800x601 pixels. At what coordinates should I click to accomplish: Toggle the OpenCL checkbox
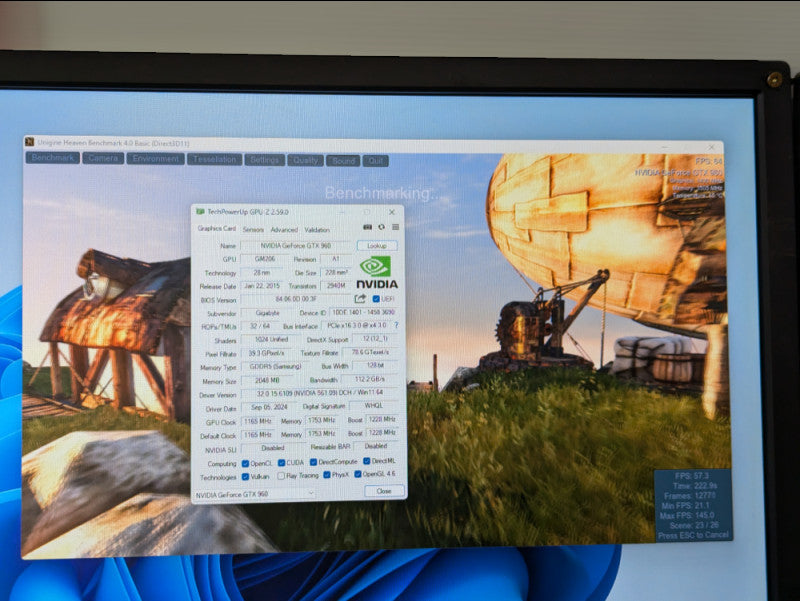pyautogui.click(x=245, y=464)
